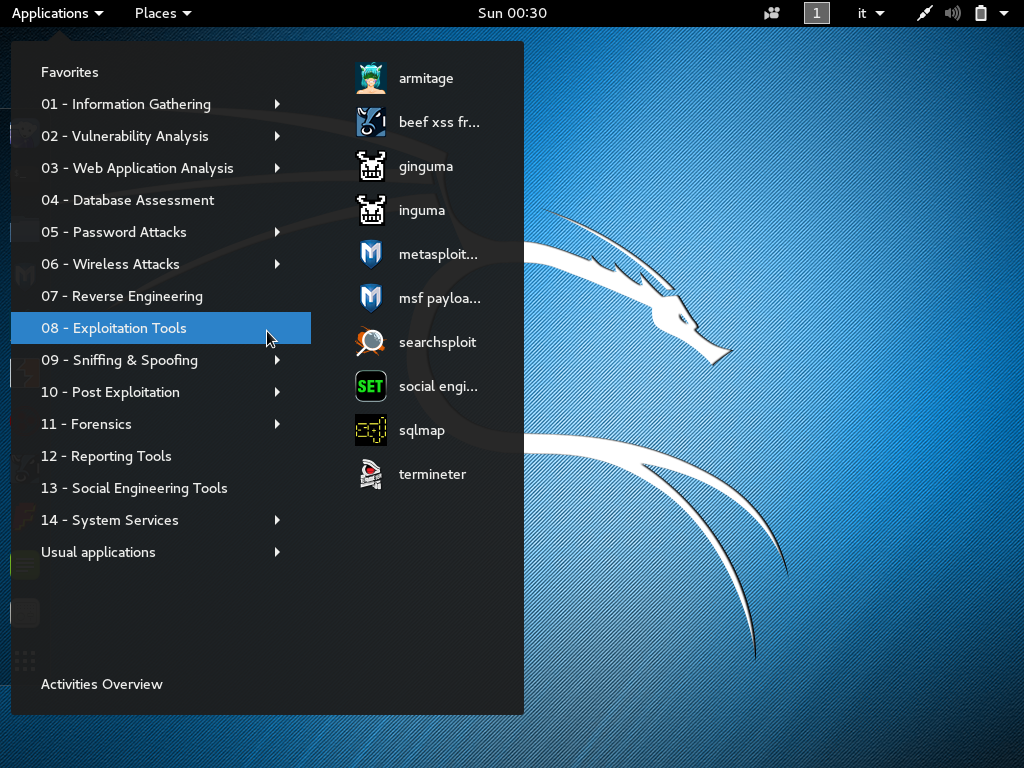Click the inguma application icon
Image resolution: width=1024 pixels, height=768 pixels.
click(371, 210)
